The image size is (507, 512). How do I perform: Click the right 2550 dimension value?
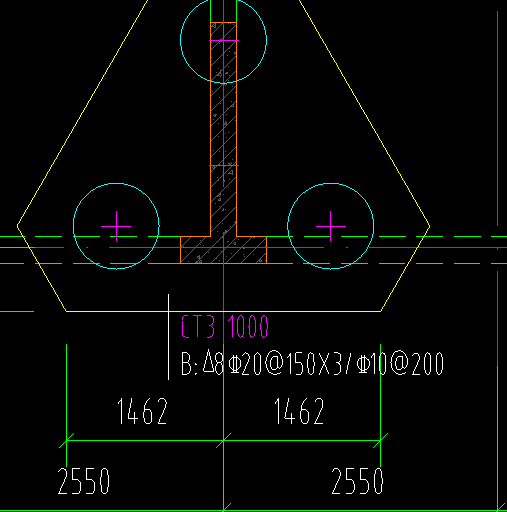[357, 481]
